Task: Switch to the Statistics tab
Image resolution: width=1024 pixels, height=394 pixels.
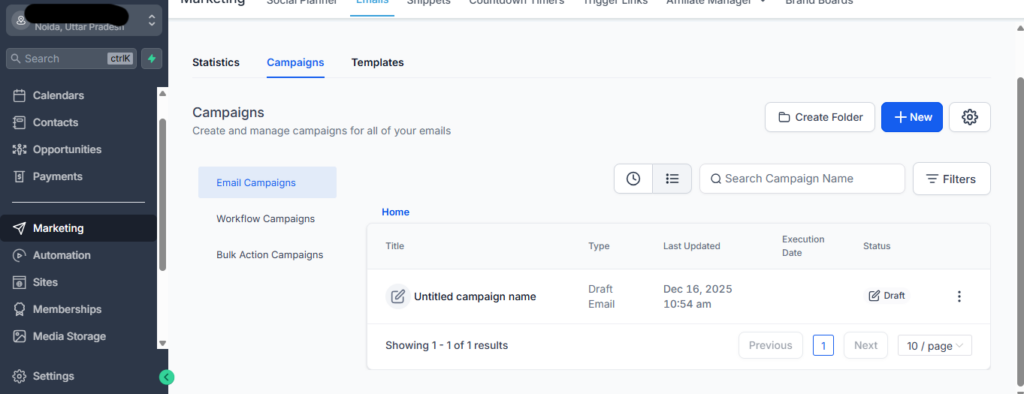Action: click(x=216, y=63)
